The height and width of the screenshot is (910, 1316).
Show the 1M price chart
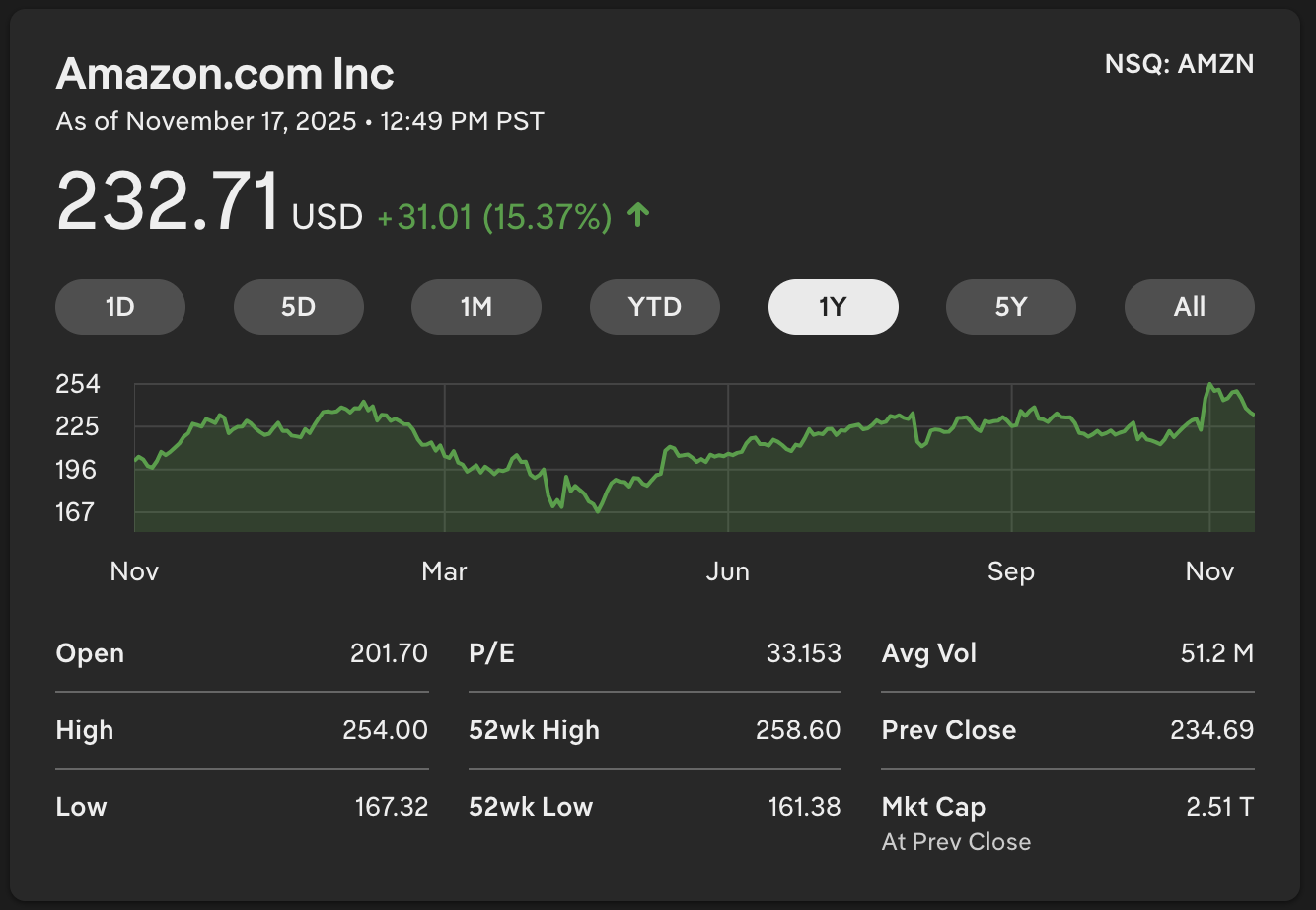476,307
